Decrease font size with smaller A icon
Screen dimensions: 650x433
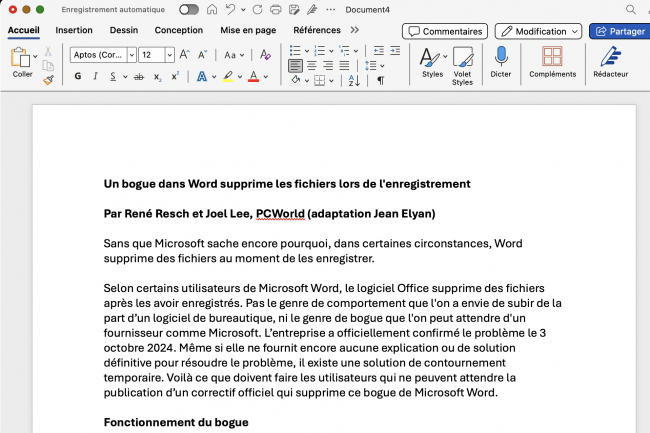coord(202,55)
